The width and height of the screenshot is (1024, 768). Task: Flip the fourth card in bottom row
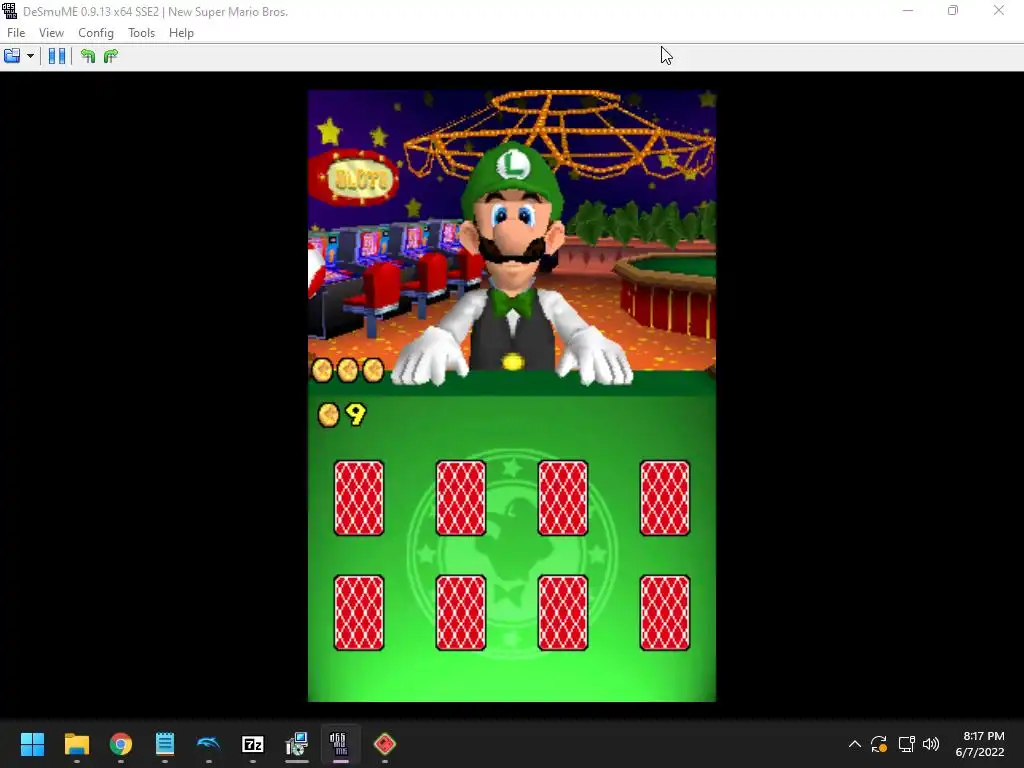pyautogui.click(x=665, y=613)
